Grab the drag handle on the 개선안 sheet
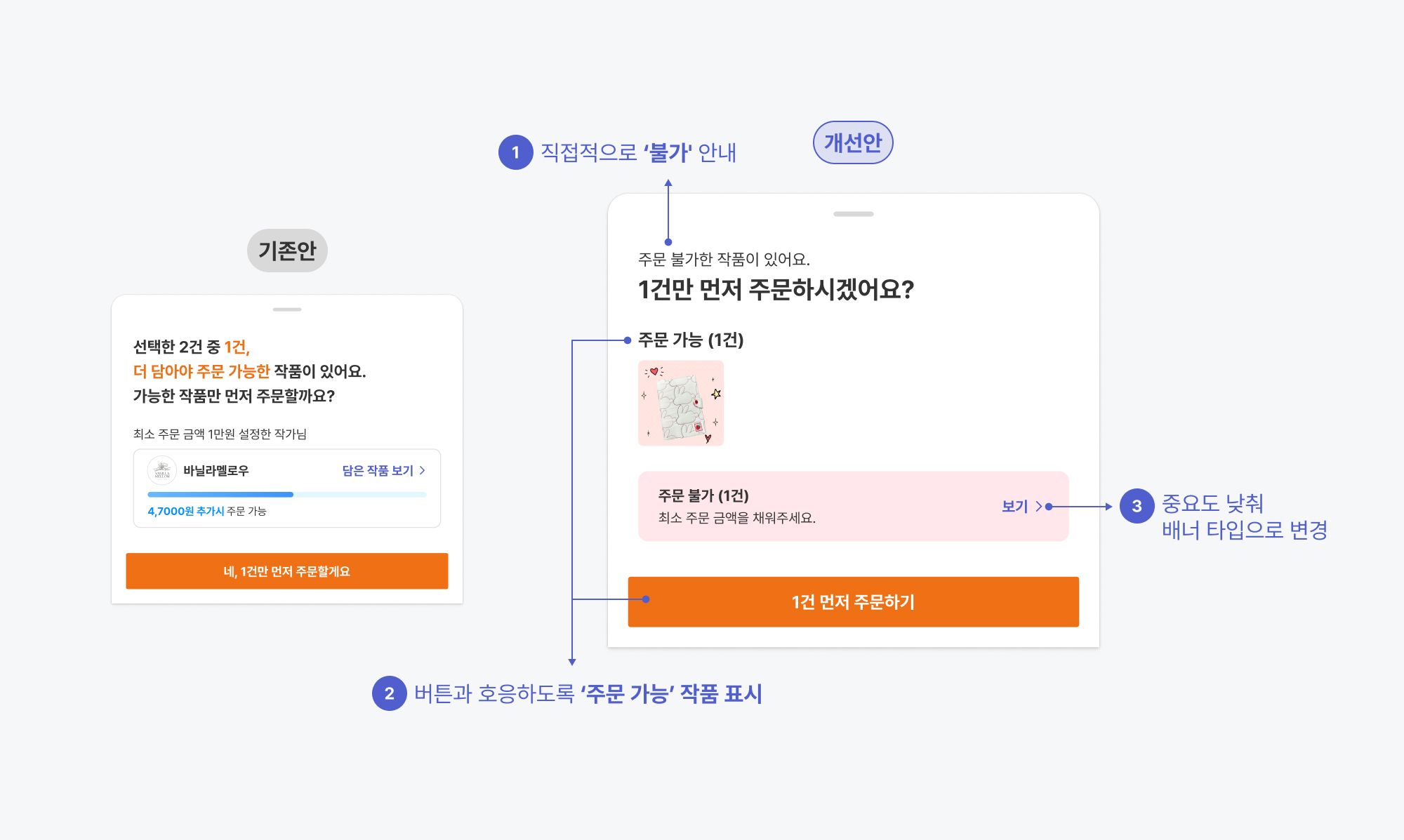This screenshot has width=1404, height=840. click(854, 214)
